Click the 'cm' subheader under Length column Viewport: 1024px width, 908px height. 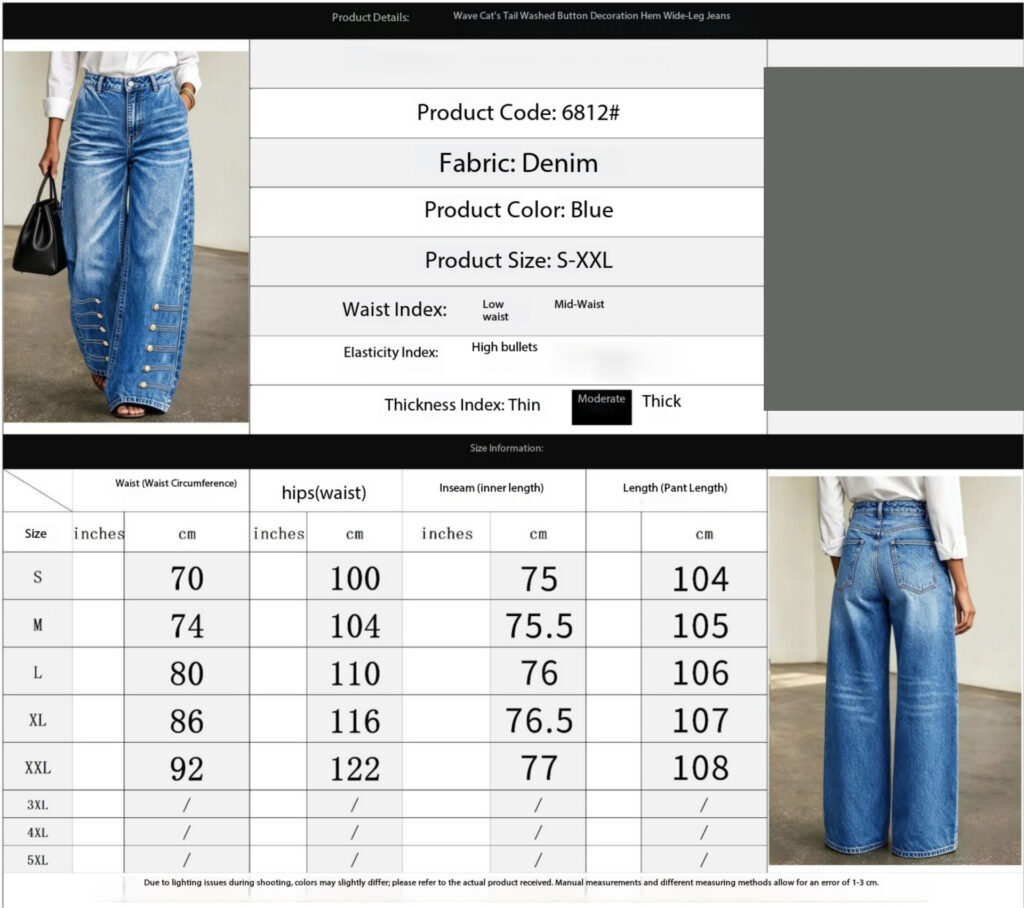click(704, 534)
